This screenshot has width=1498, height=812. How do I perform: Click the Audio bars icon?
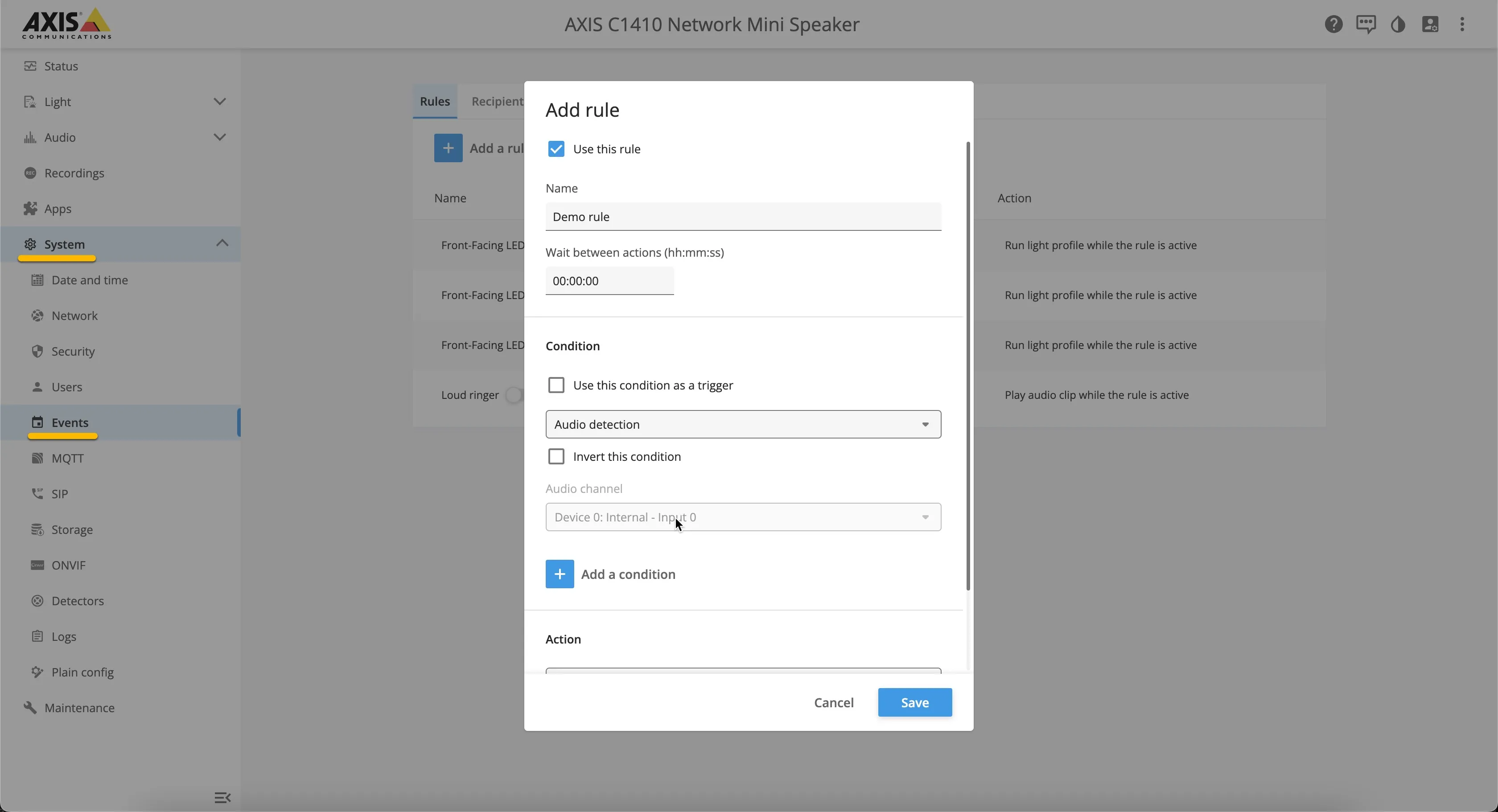tap(30, 137)
